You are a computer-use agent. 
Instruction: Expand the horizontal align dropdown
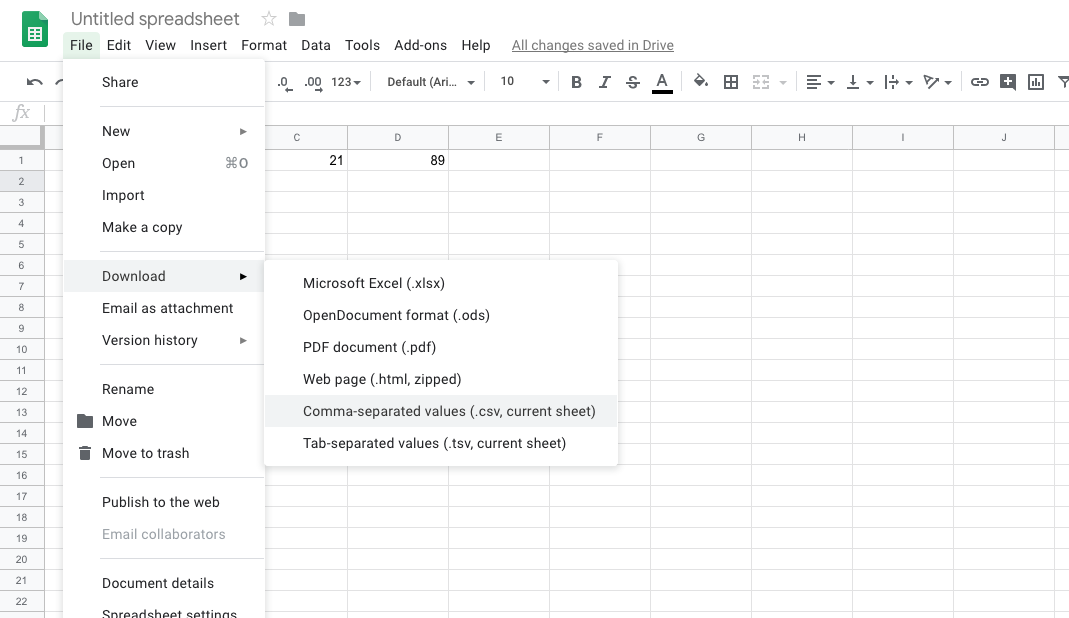819,82
